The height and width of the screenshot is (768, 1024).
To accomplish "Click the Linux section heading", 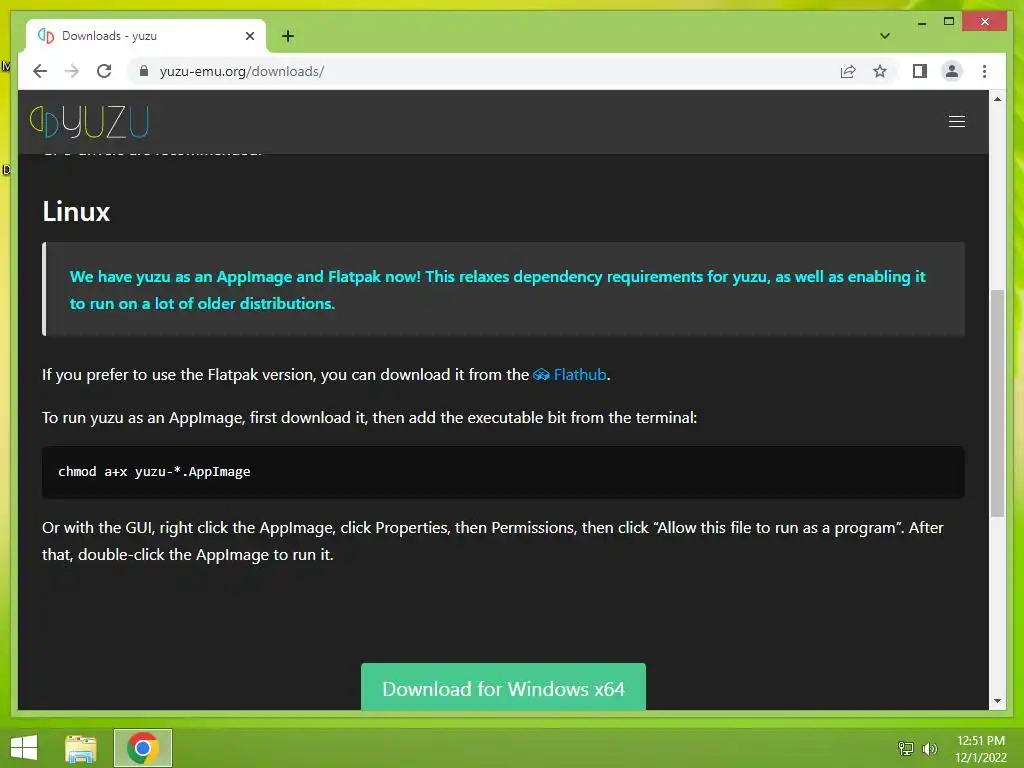I will pos(76,212).
